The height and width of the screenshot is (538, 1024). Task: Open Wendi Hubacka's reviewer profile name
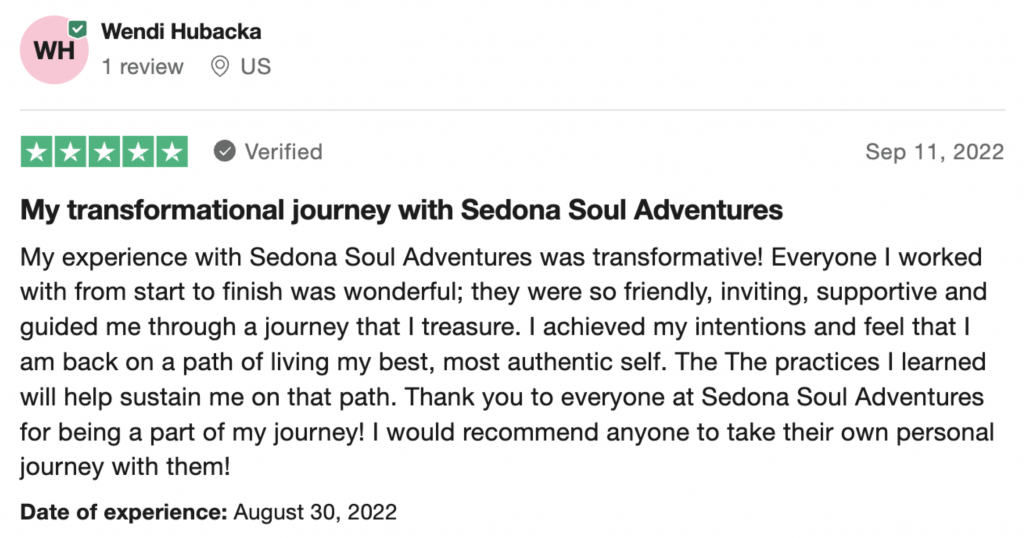click(181, 31)
